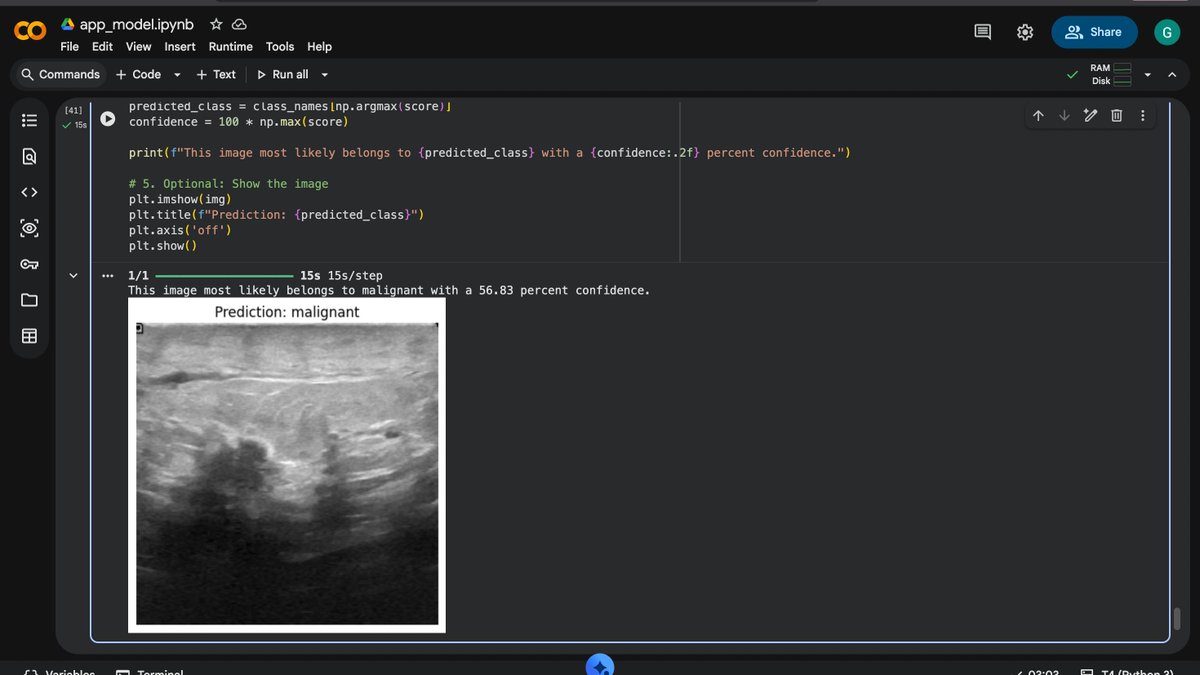Screen dimensions: 1200x675
Task: Click the 'Prediction: malignant' plot title
Action: pyautogui.click(x=287, y=312)
